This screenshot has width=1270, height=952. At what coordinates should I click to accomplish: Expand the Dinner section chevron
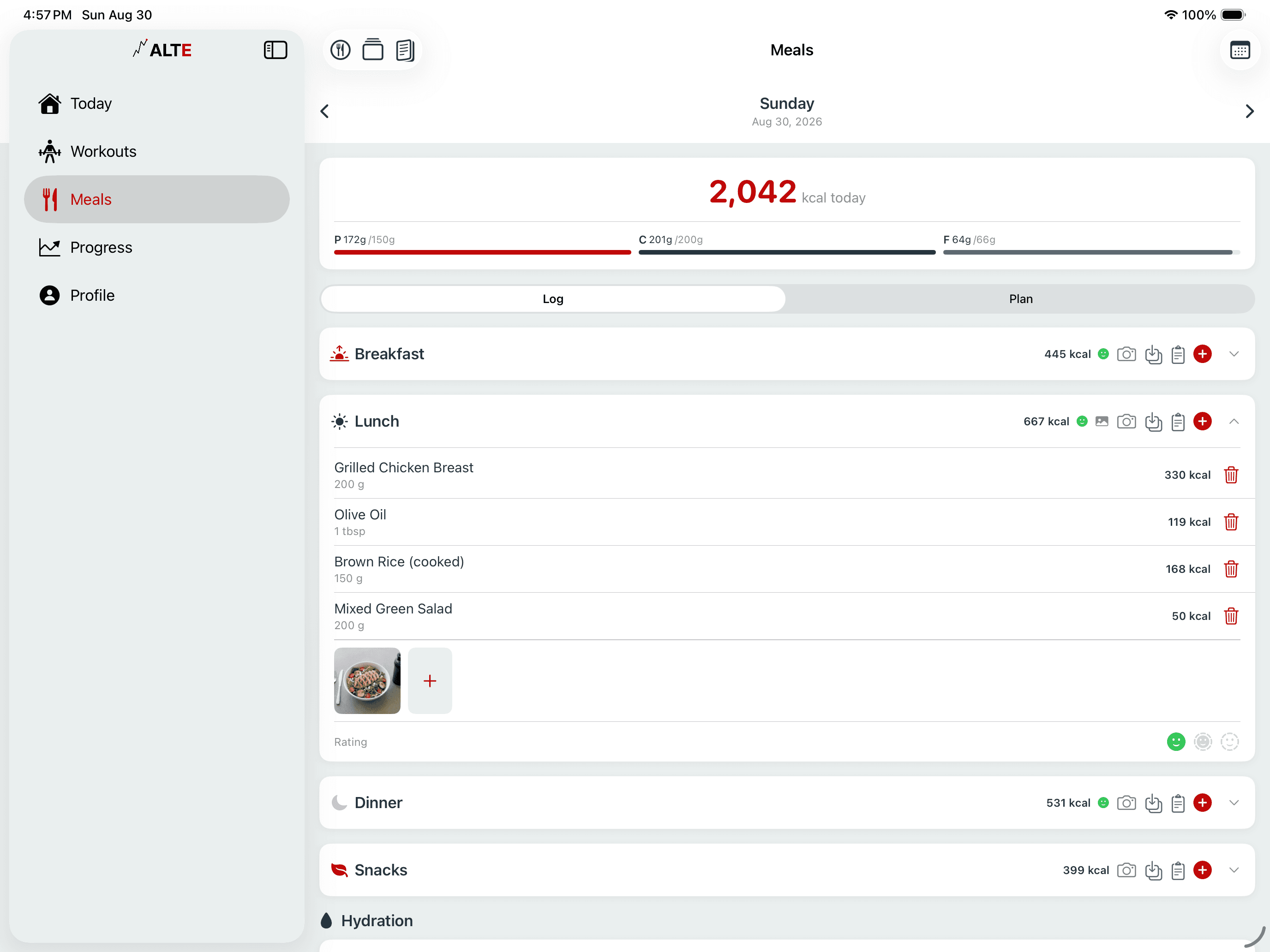click(1234, 803)
